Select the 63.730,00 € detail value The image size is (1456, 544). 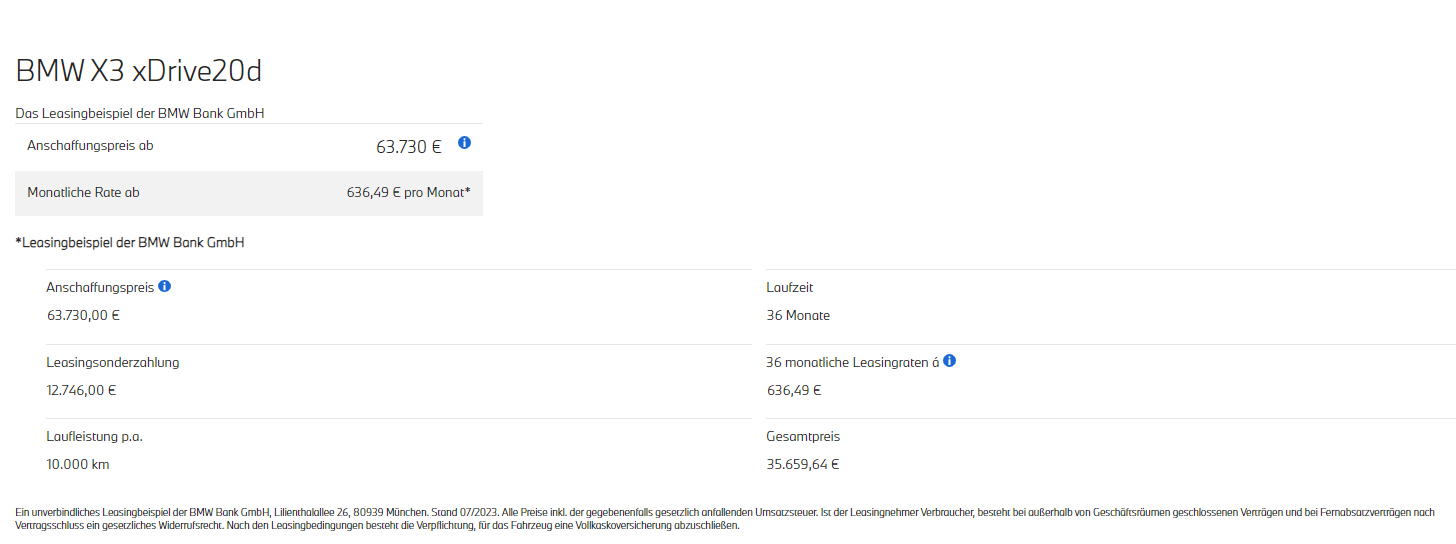[83, 315]
